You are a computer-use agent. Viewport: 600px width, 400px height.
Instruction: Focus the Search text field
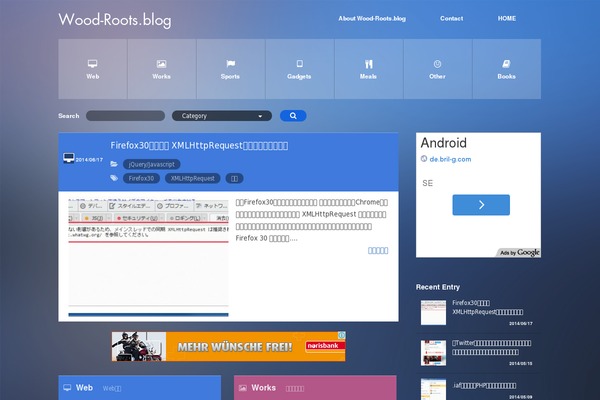[x=126, y=116]
